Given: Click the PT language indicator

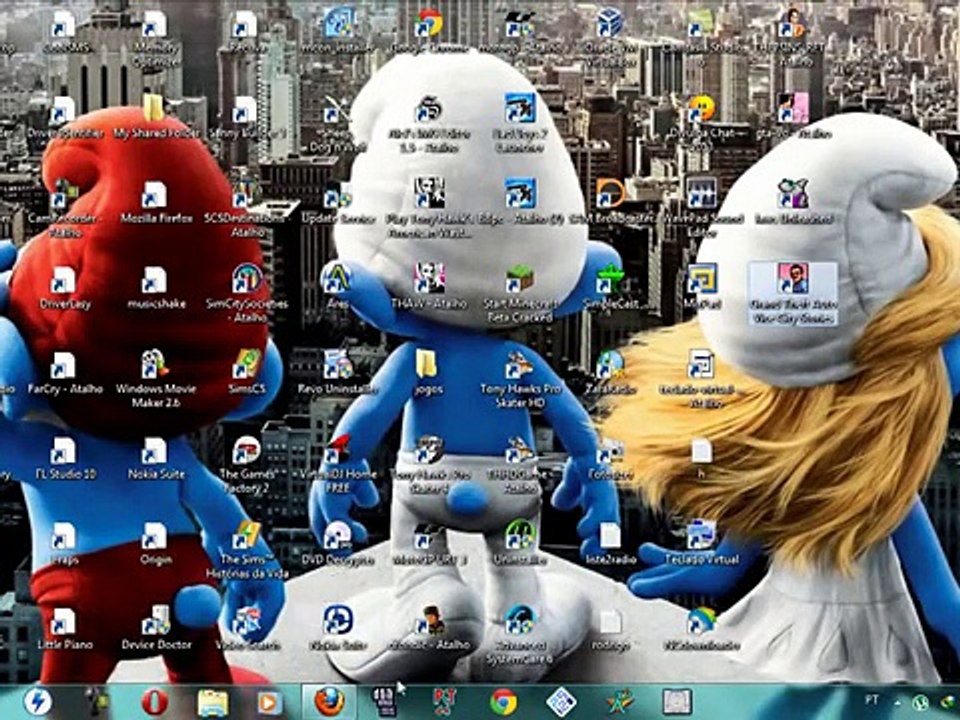Looking at the screenshot, I should pyautogui.click(x=872, y=700).
